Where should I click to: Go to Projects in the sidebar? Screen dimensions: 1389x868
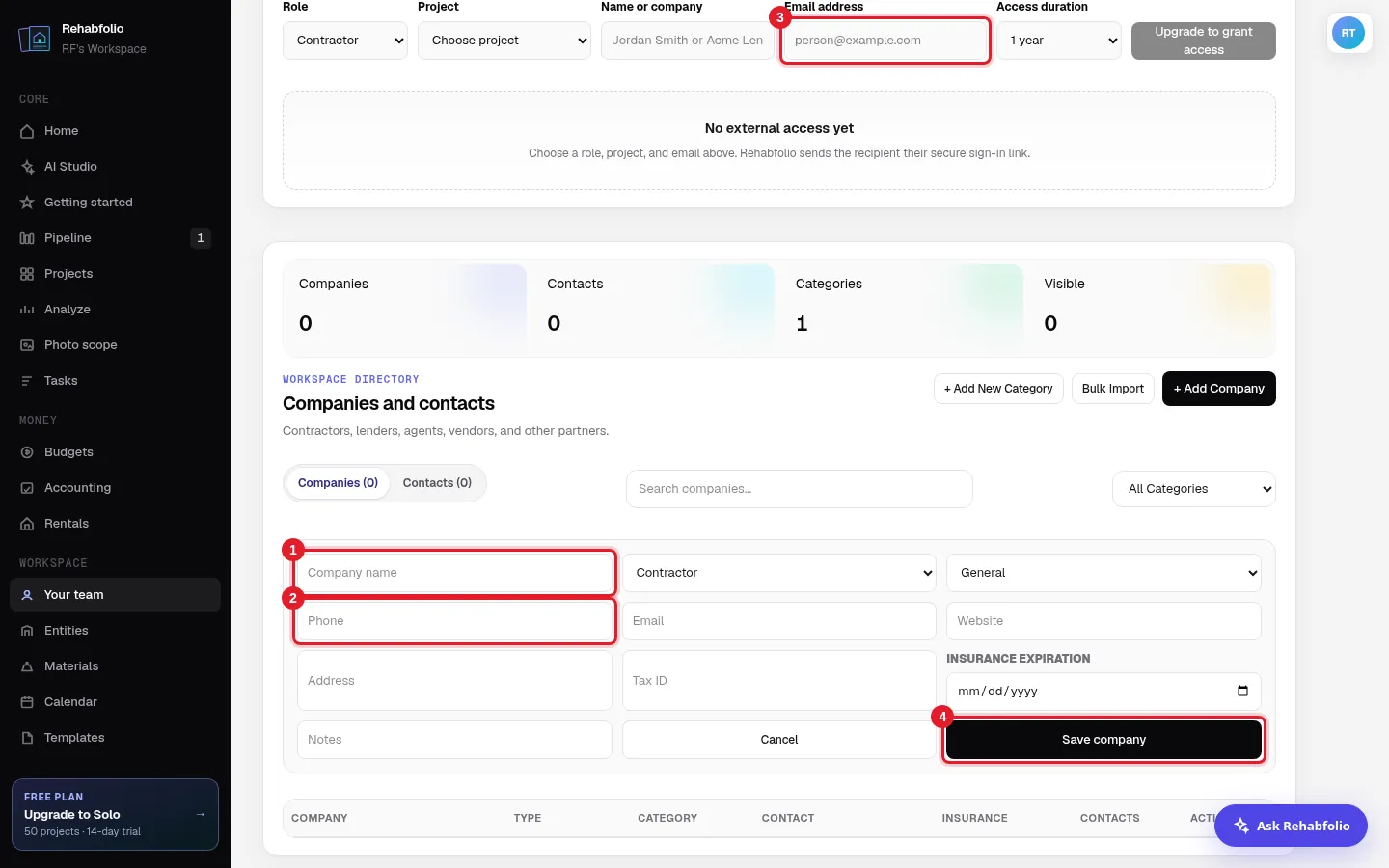coord(115,274)
